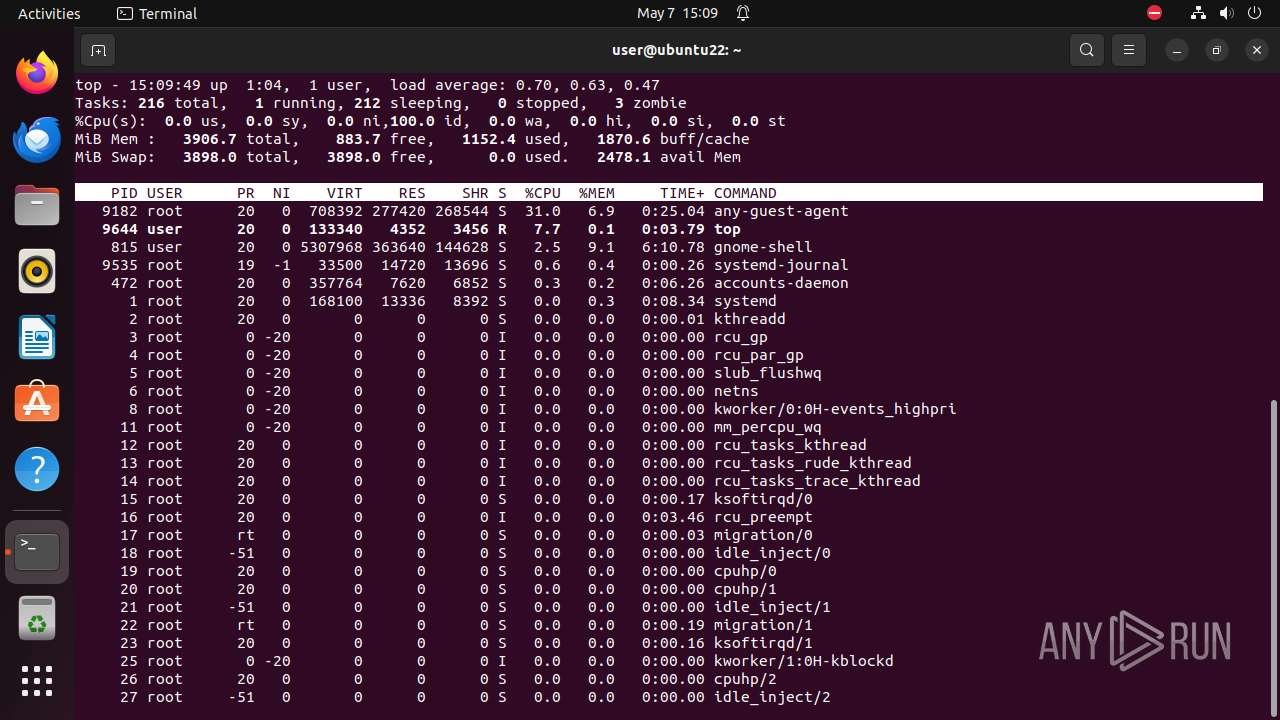Click the netns process name
Screen dimensions: 1280x720
(x=736, y=391)
